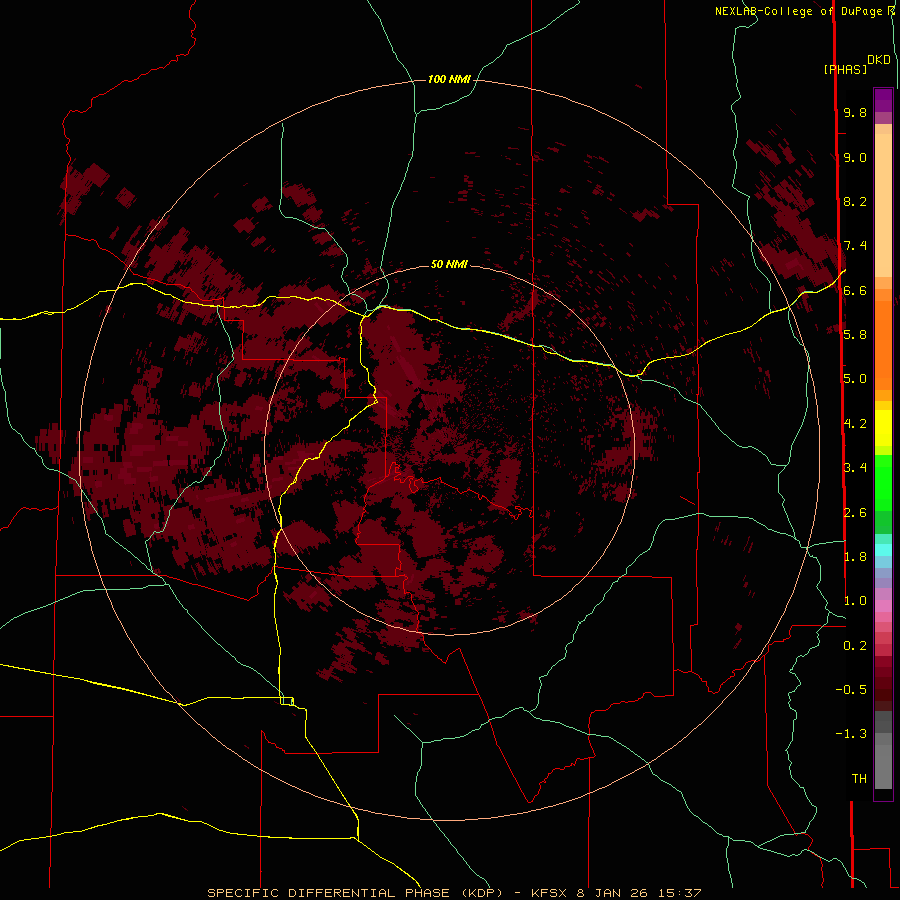Click the 4.2 value on the legend

click(x=855, y=424)
